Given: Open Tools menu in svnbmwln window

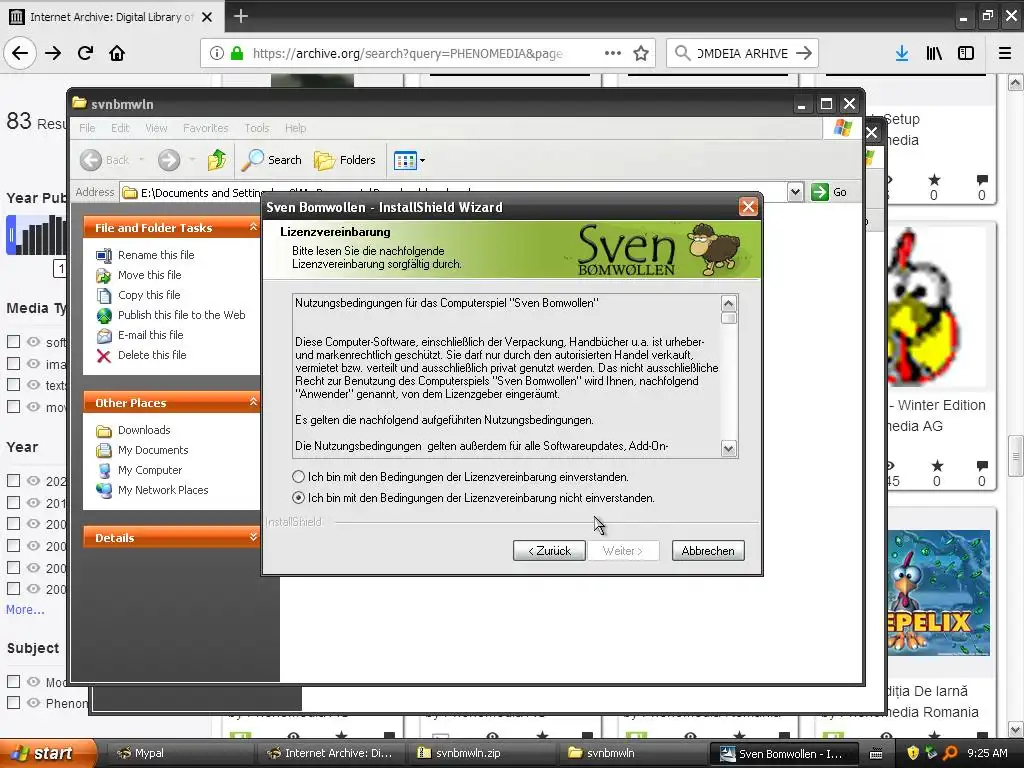Looking at the screenshot, I should click(x=257, y=128).
